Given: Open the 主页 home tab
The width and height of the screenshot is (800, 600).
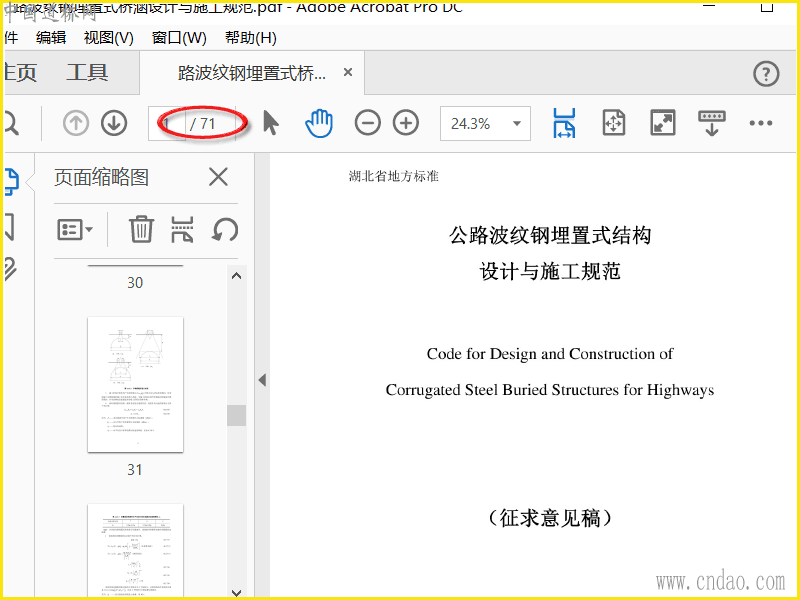Looking at the screenshot, I should click(x=20, y=72).
